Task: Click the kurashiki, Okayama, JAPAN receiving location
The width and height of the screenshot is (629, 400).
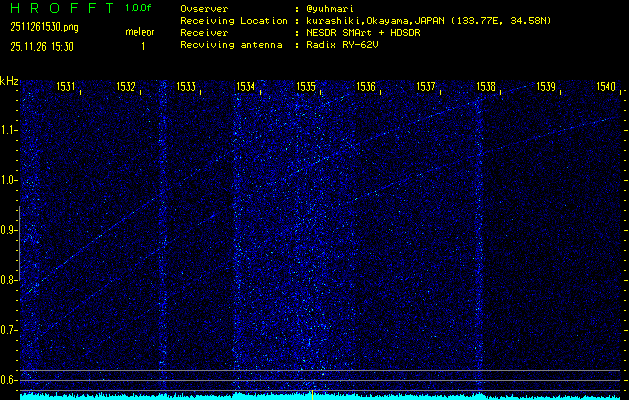Action: pos(428,21)
